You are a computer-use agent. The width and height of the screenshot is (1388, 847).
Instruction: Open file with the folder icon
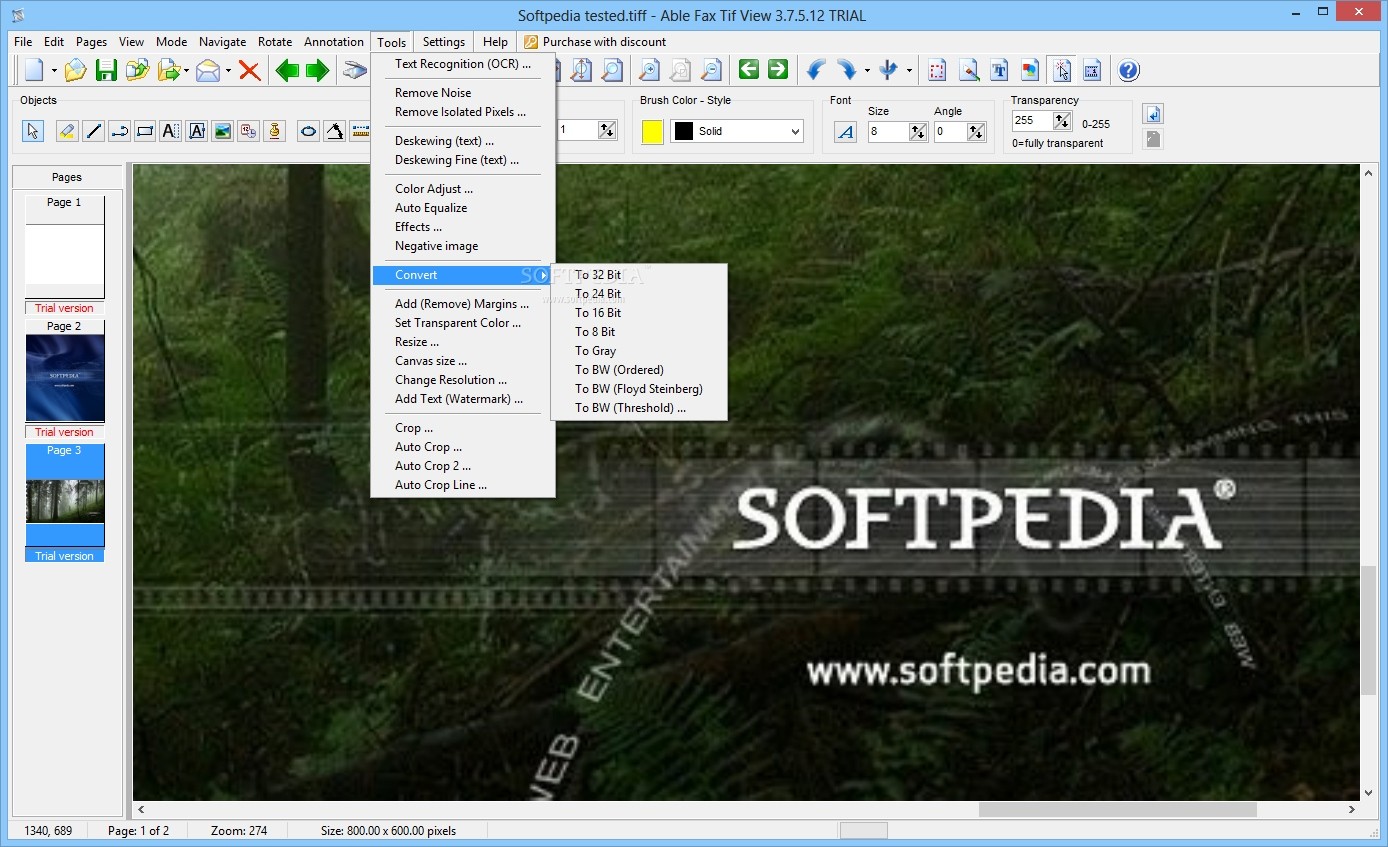(75, 70)
